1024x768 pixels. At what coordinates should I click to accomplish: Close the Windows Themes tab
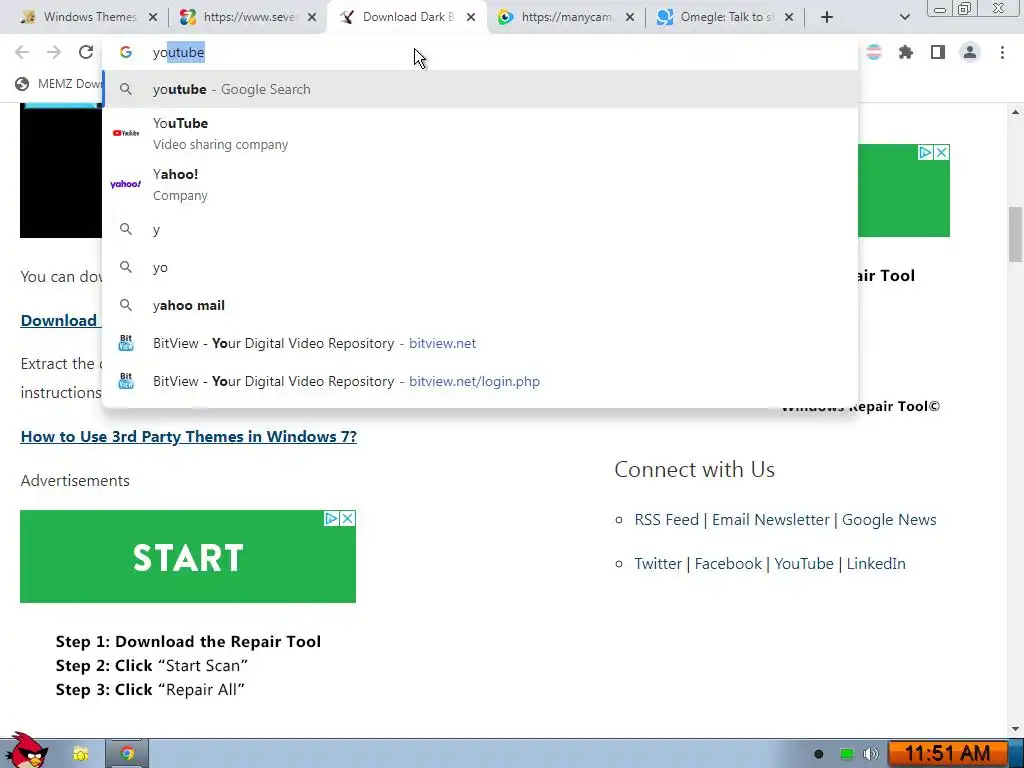(x=153, y=17)
